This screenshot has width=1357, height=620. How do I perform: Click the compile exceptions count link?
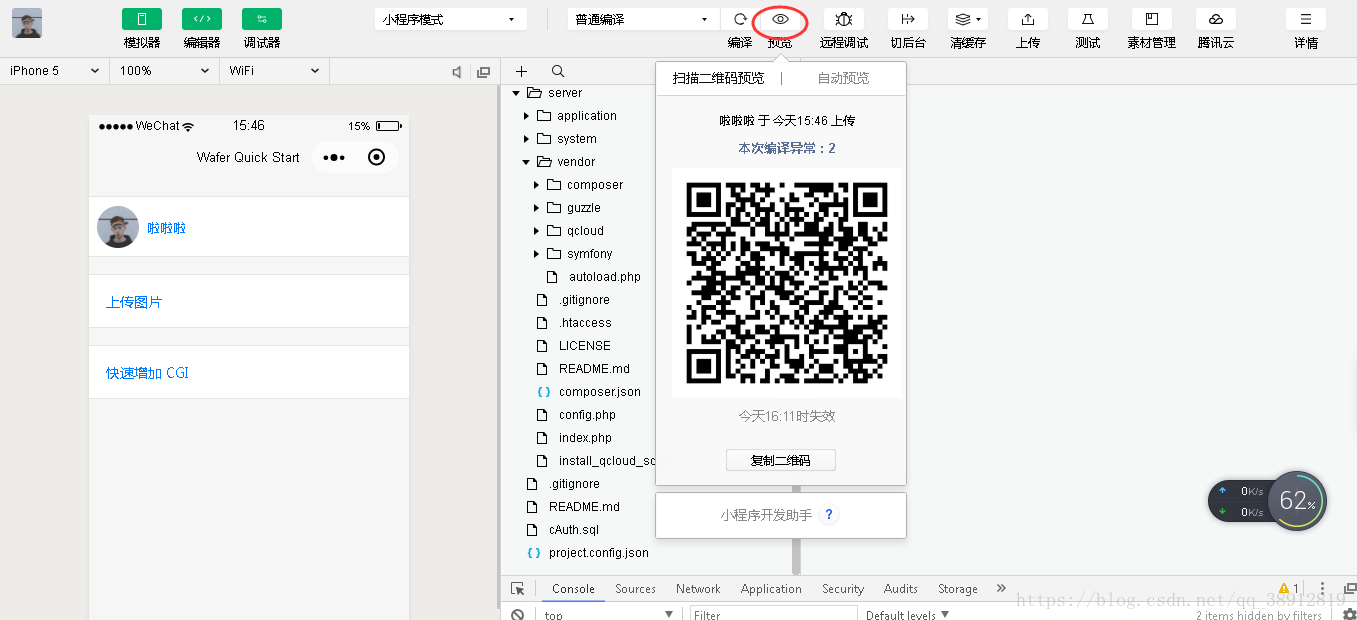pos(787,148)
